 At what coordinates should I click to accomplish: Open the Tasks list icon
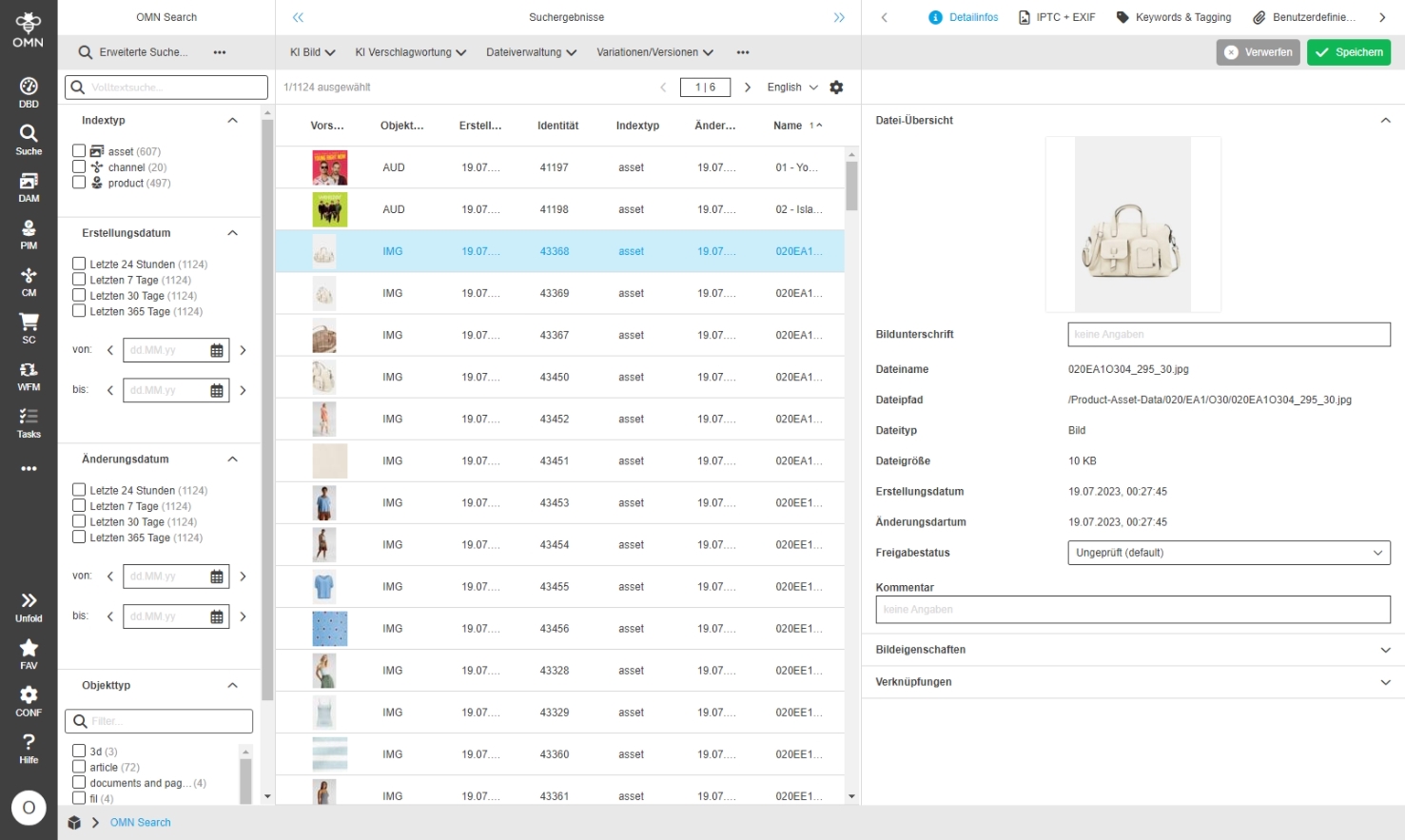tap(29, 422)
